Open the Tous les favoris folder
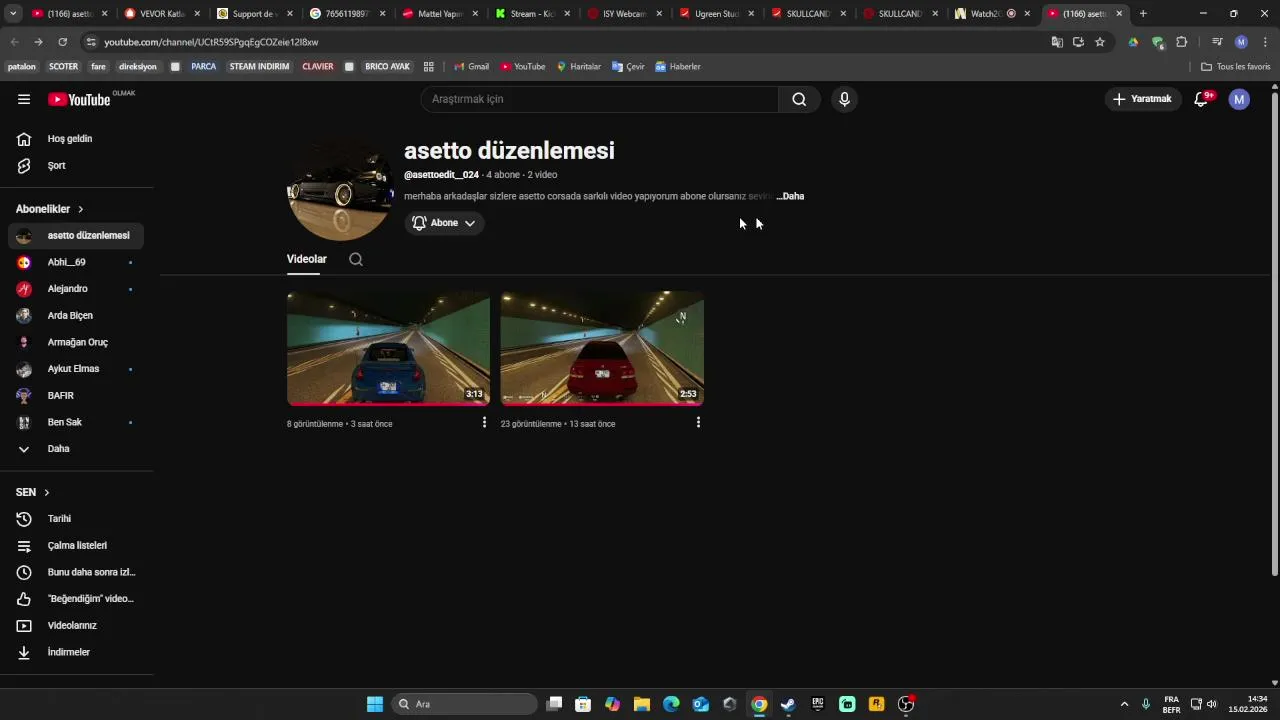 pos(1236,67)
